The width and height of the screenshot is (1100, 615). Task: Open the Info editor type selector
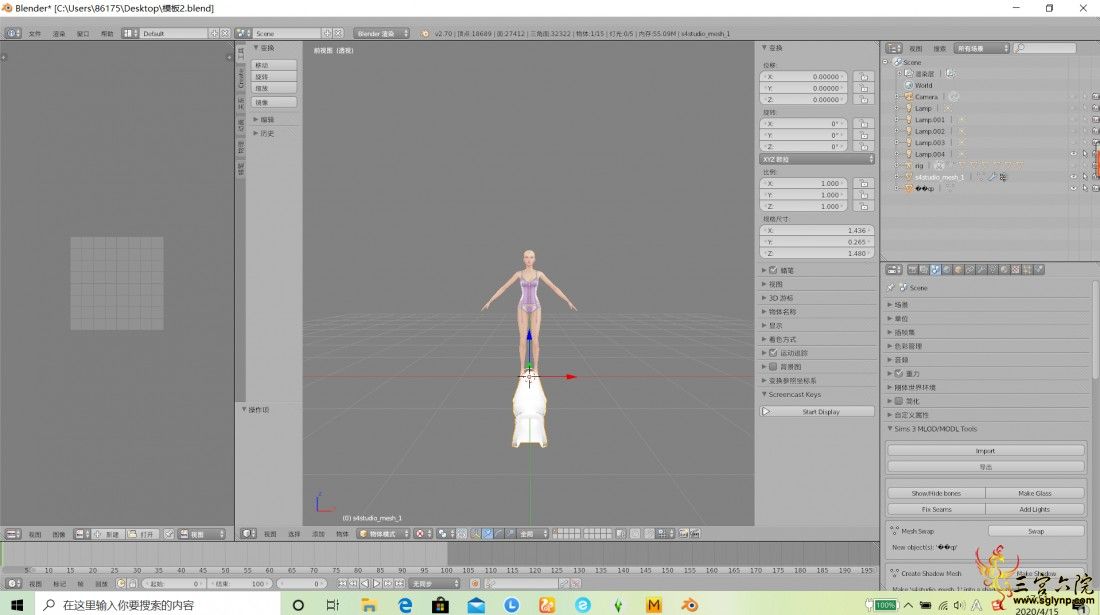tap(13, 33)
